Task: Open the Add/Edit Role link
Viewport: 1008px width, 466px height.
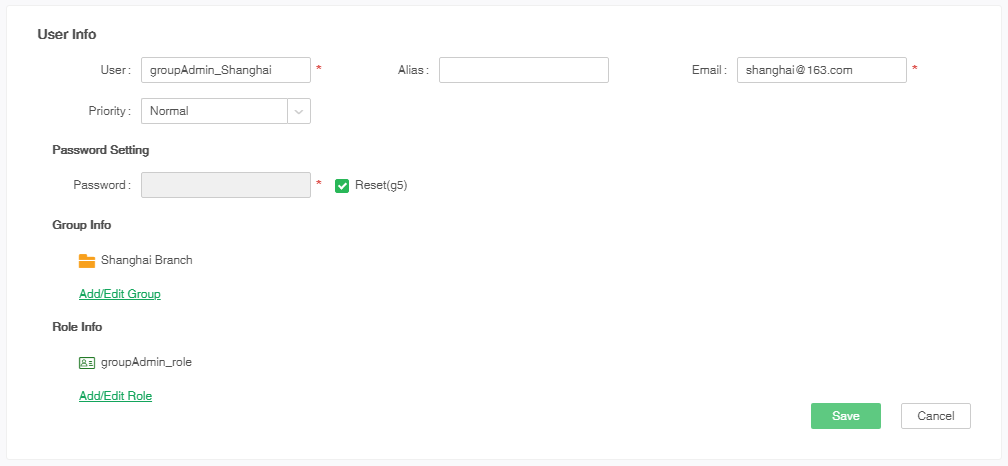Action: pos(116,396)
